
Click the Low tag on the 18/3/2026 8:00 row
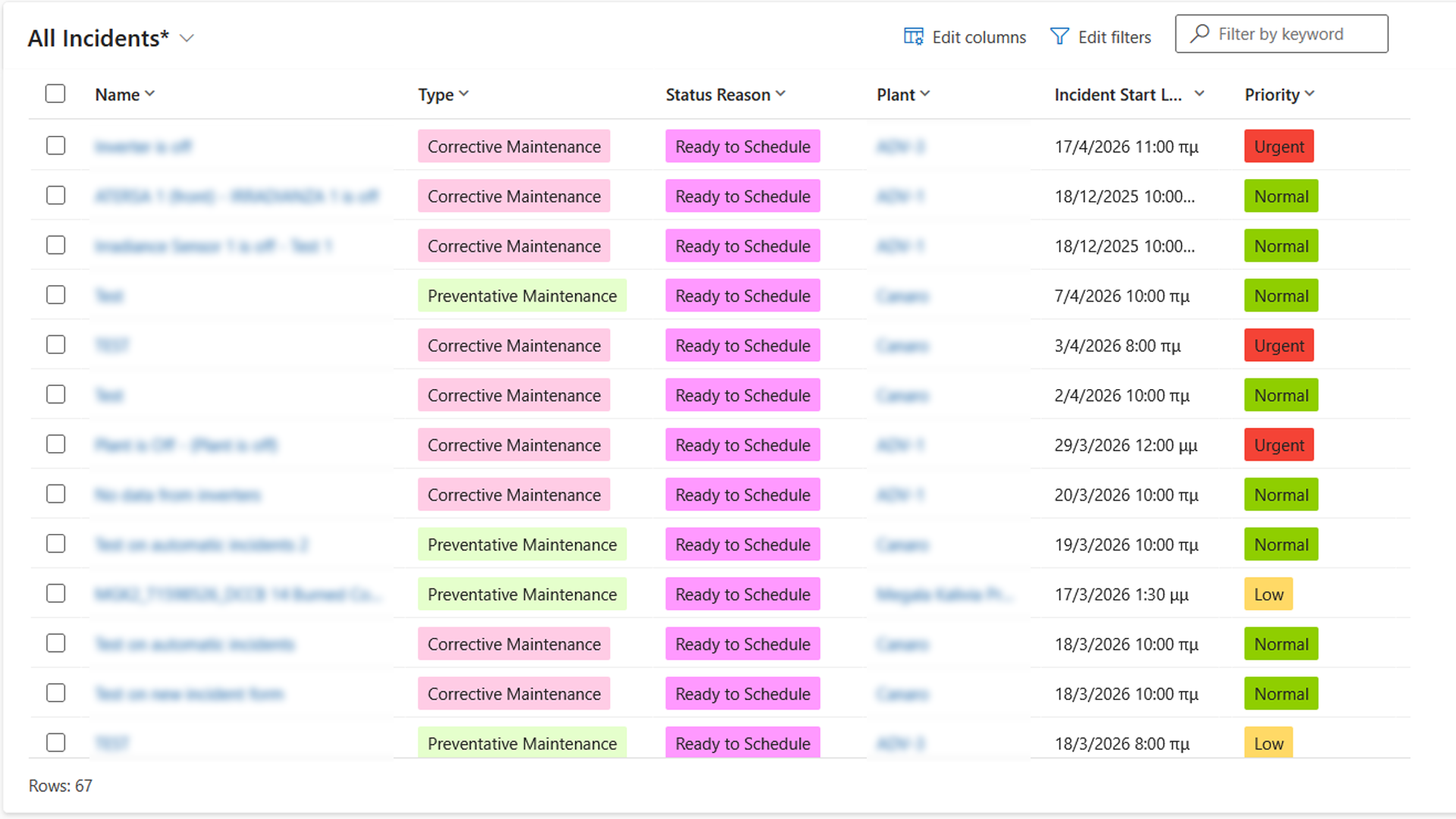pos(1269,742)
